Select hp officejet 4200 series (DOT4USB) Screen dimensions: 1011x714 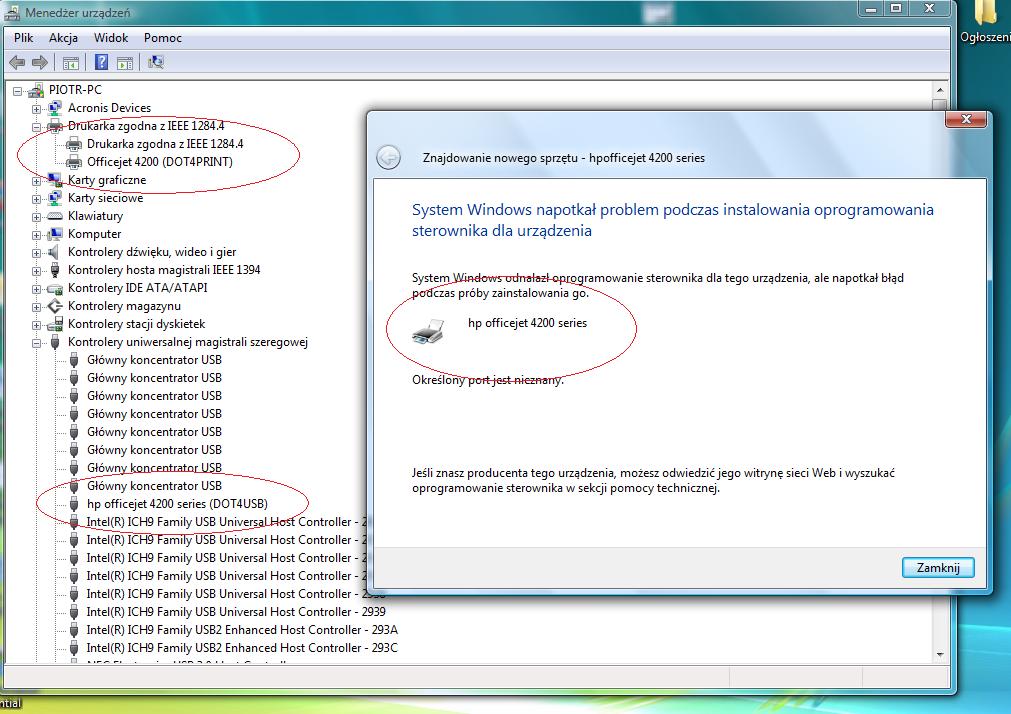177,504
